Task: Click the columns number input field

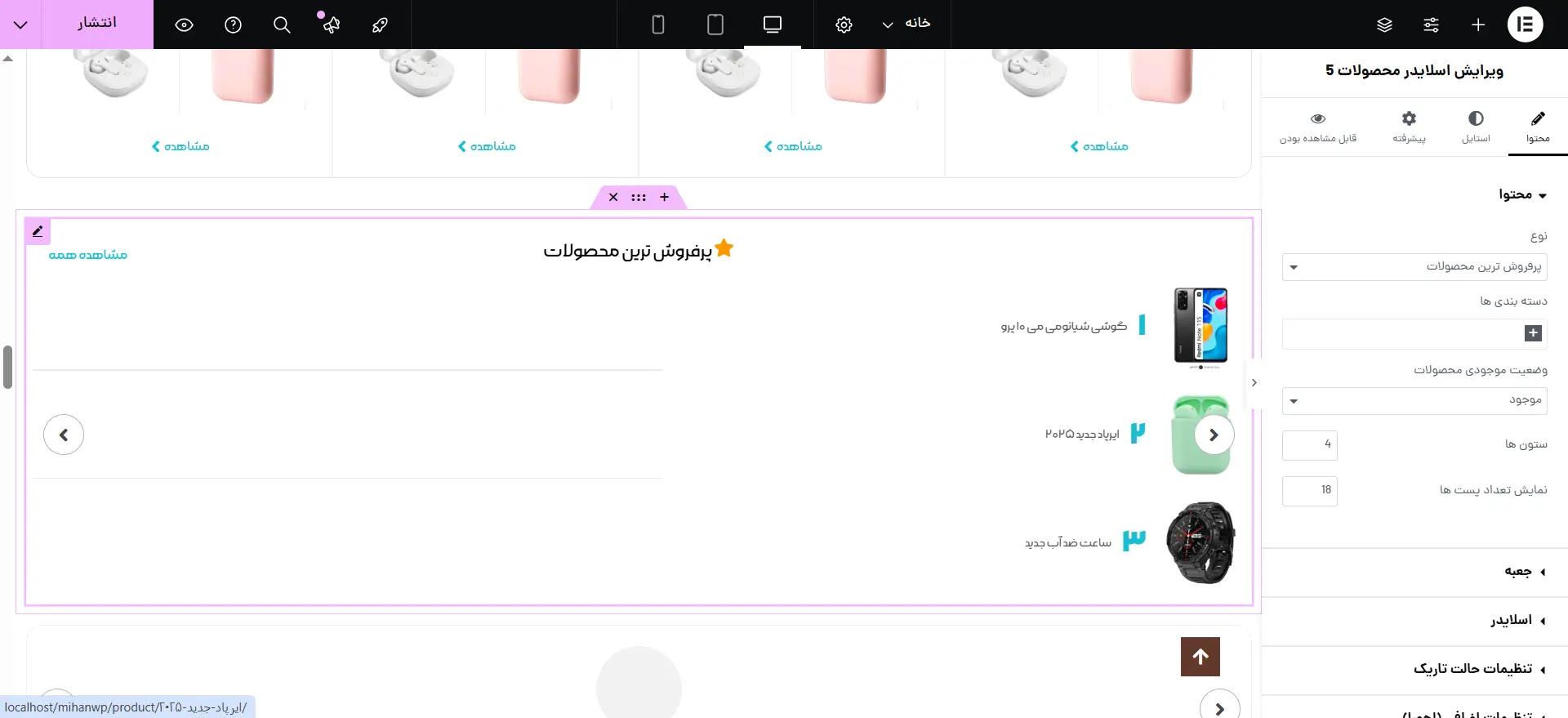Action: tap(1309, 445)
